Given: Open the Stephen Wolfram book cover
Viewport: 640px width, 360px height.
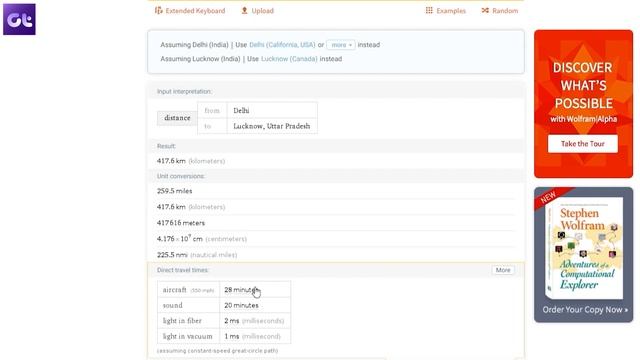Looking at the screenshot, I should pyautogui.click(x=584, y=248).
